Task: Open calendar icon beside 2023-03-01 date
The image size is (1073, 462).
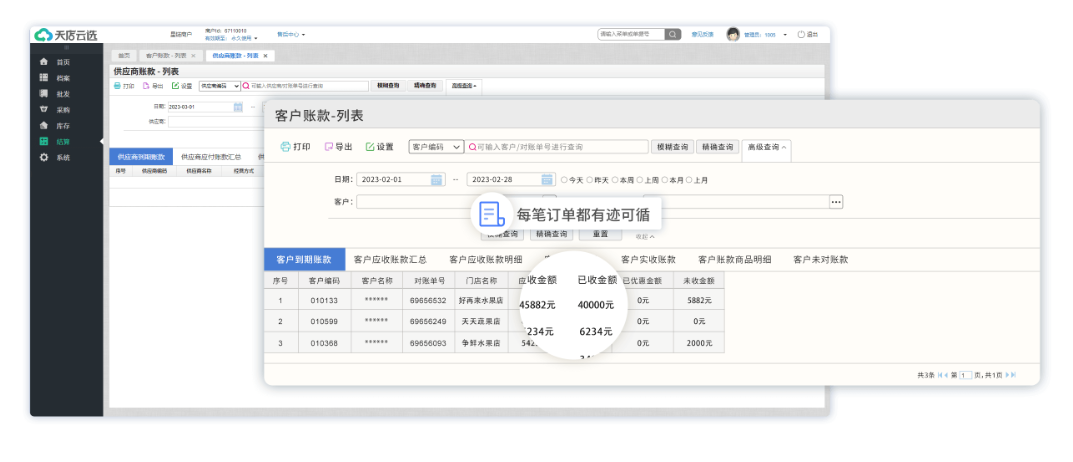Action: [238, 107]
